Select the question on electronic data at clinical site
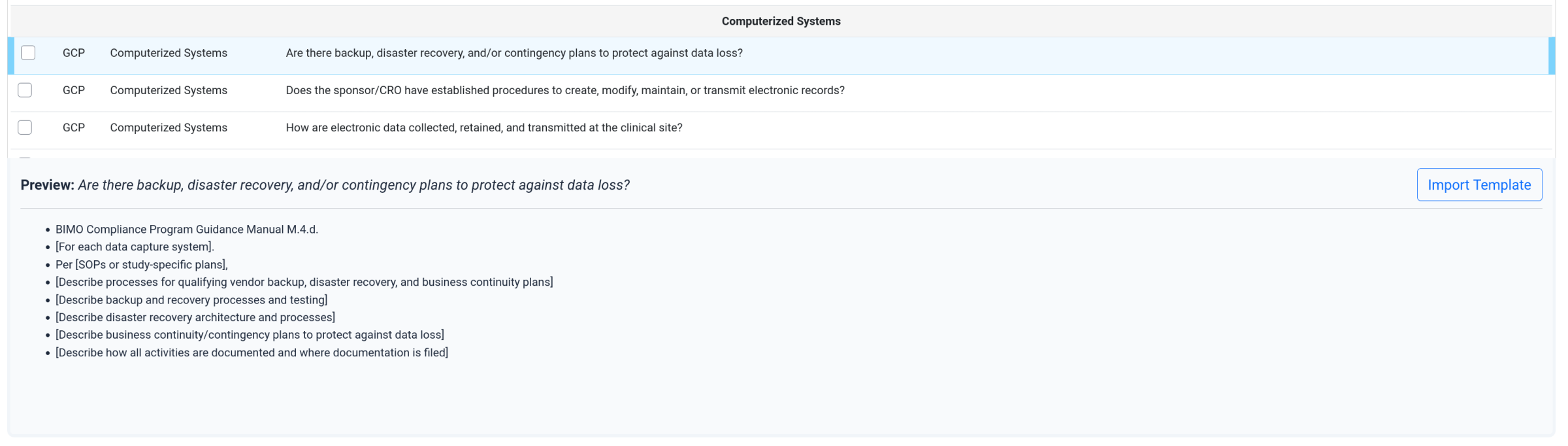The height and width of the screenshot is (446, 1568). click(x=483, y=128)
